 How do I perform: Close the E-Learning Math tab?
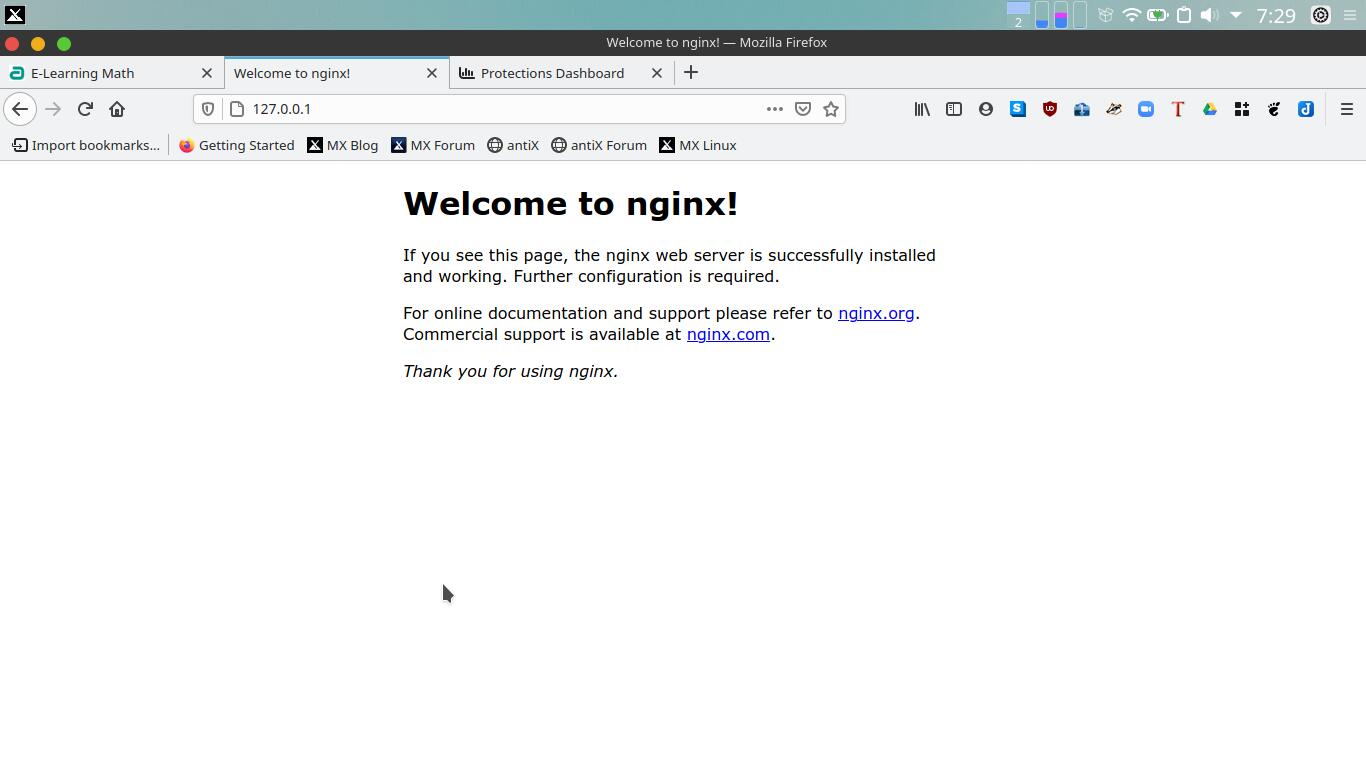pyautogui.click(x=207, y=73)
